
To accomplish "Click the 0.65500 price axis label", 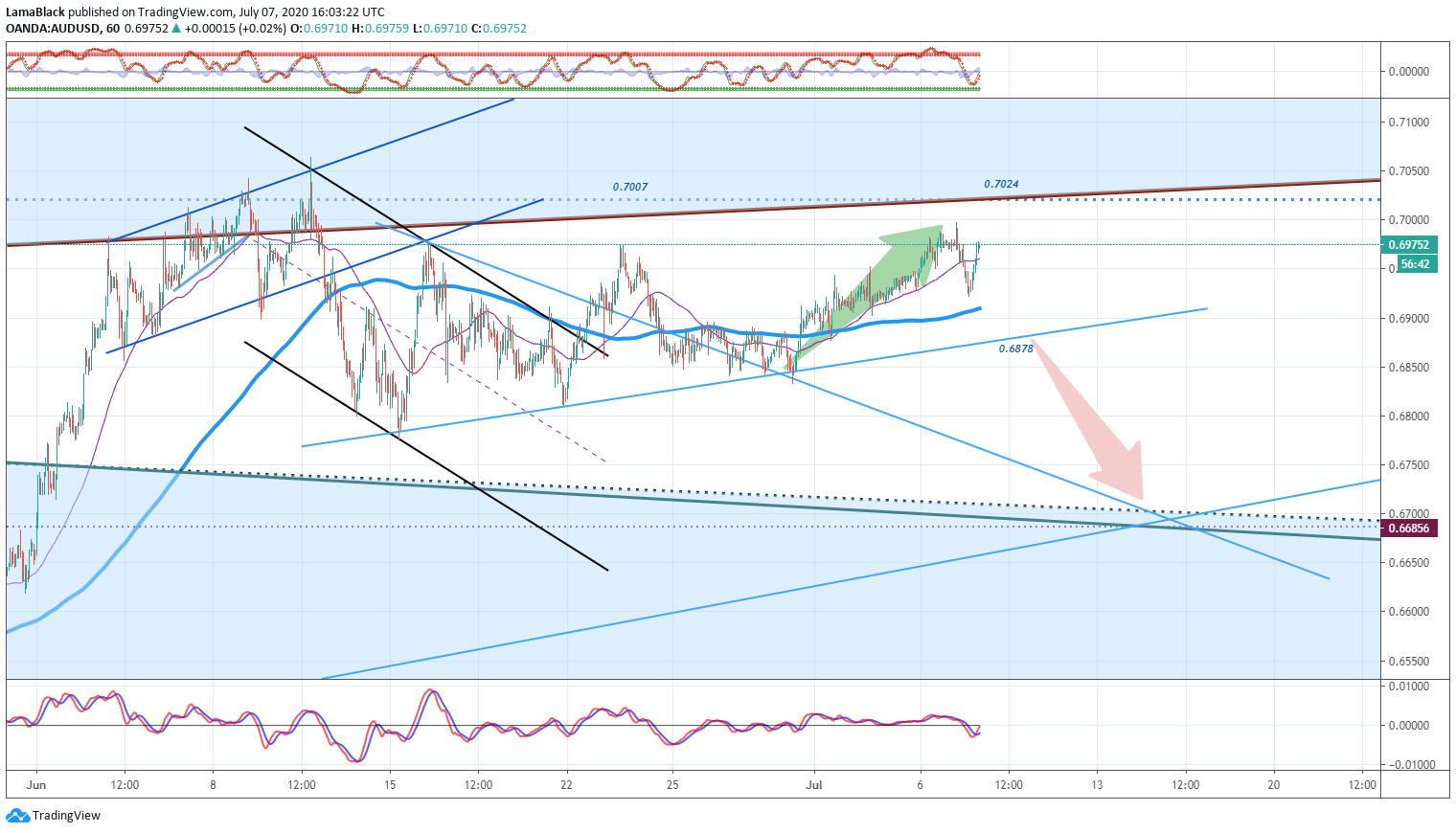I will click(1408, 662).
